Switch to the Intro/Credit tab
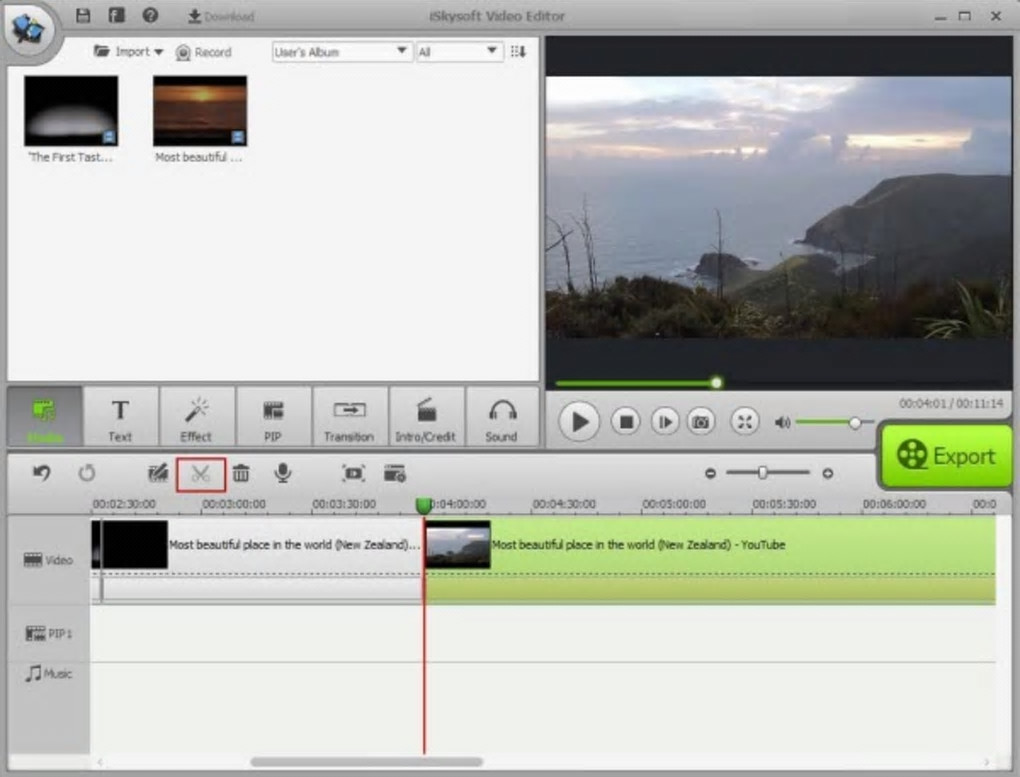This screenshot has width=1020, height=777. [426, 416]
